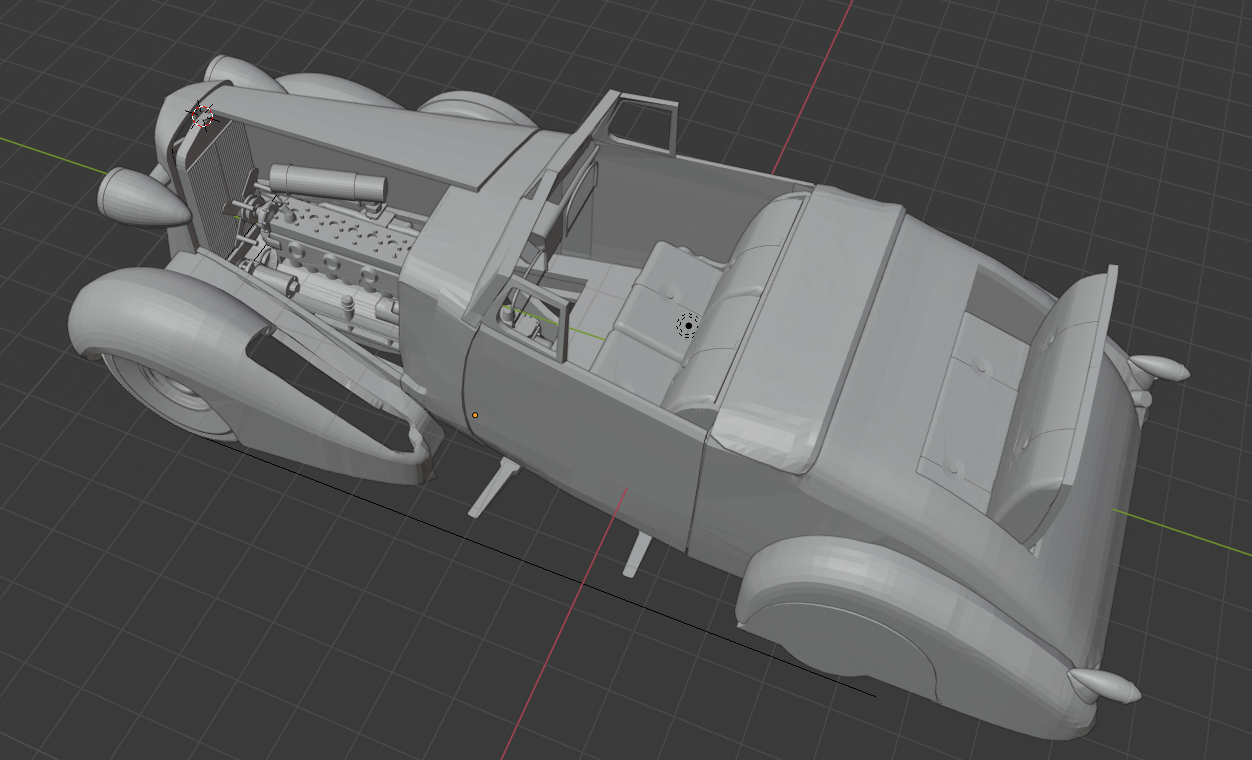Select the small side wing window frame on door

click(x=538, y=317)
